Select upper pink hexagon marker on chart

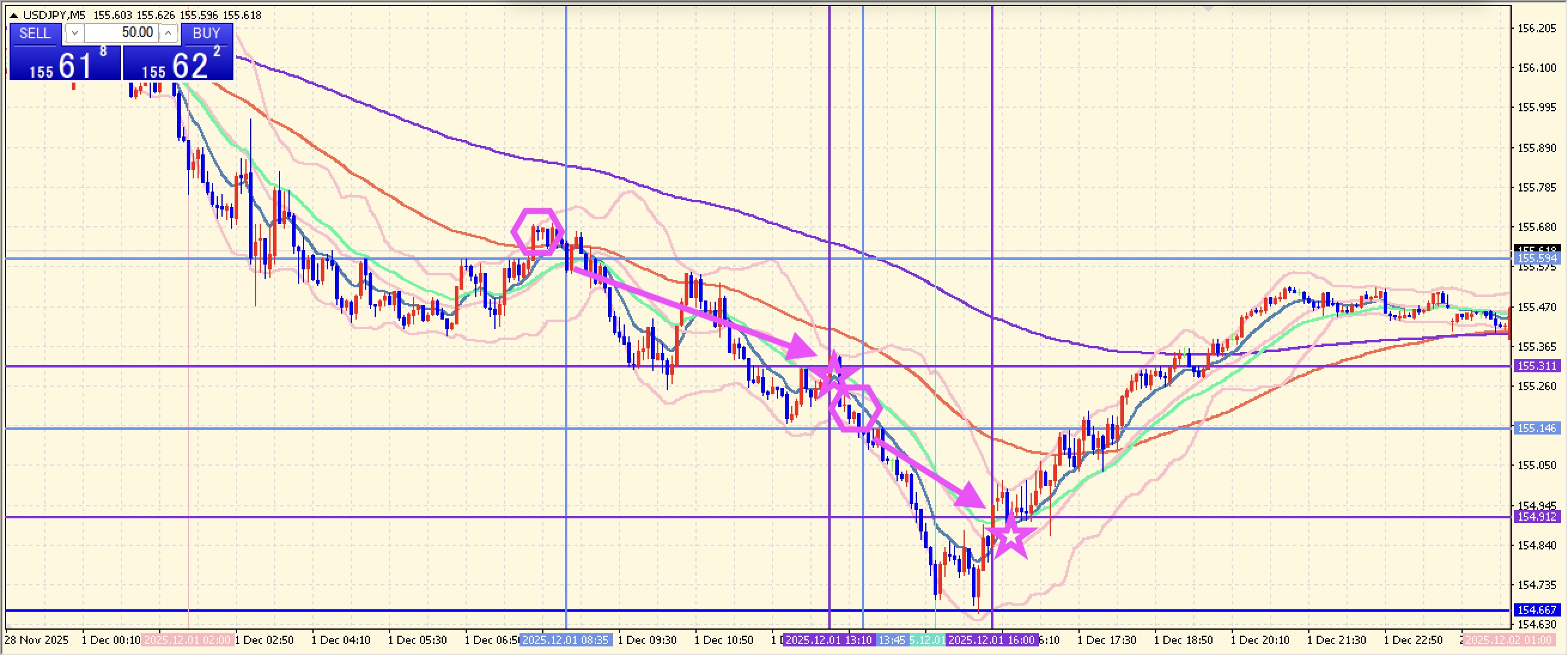[x=537, y=232]
